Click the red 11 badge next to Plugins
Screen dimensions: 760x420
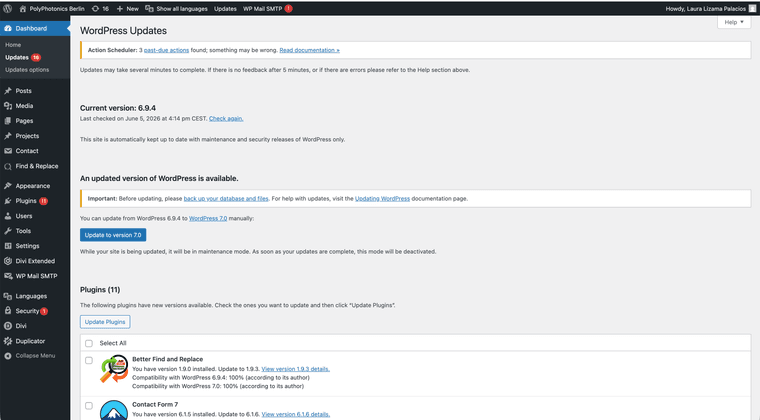44,201
